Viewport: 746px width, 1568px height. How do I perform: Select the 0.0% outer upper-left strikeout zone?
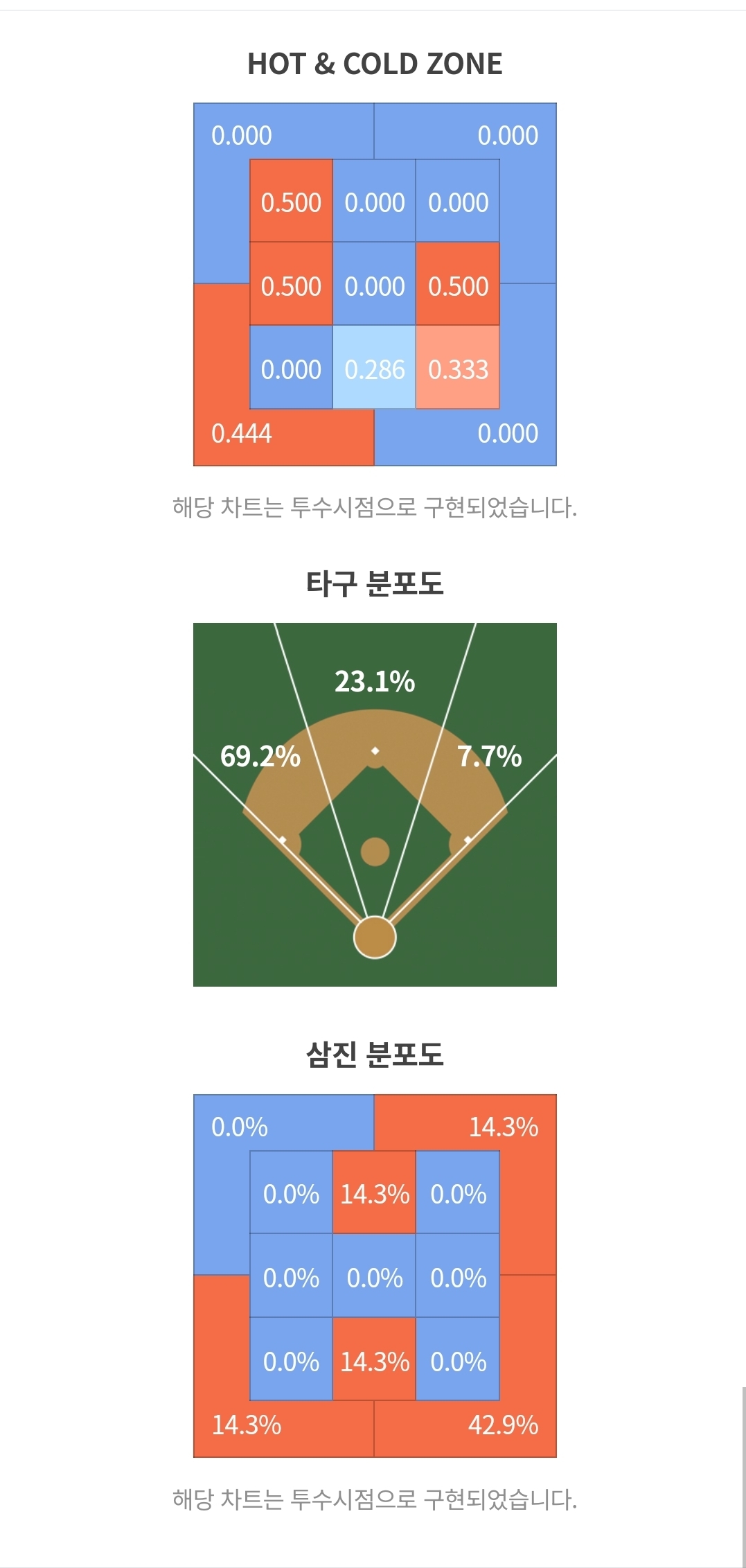240,1127
